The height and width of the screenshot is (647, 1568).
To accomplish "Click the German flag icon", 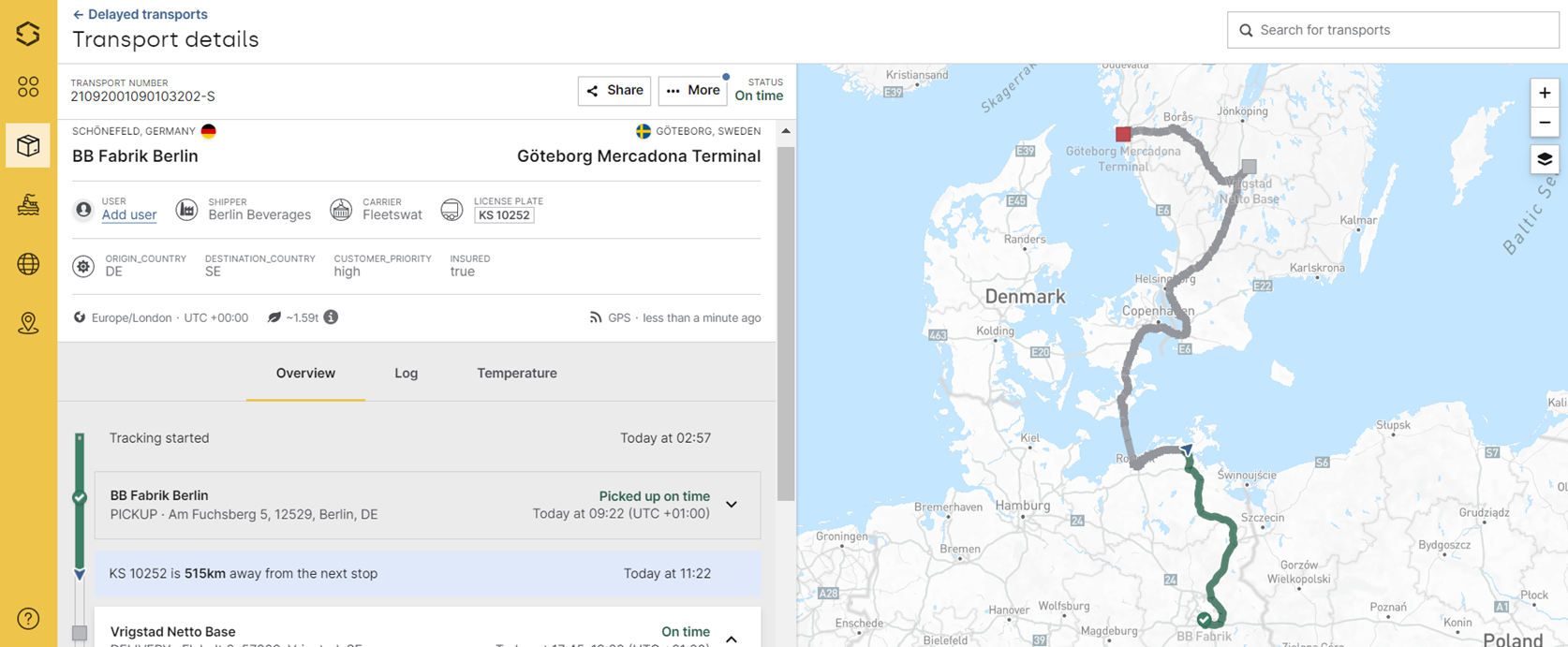I will 209,131.
